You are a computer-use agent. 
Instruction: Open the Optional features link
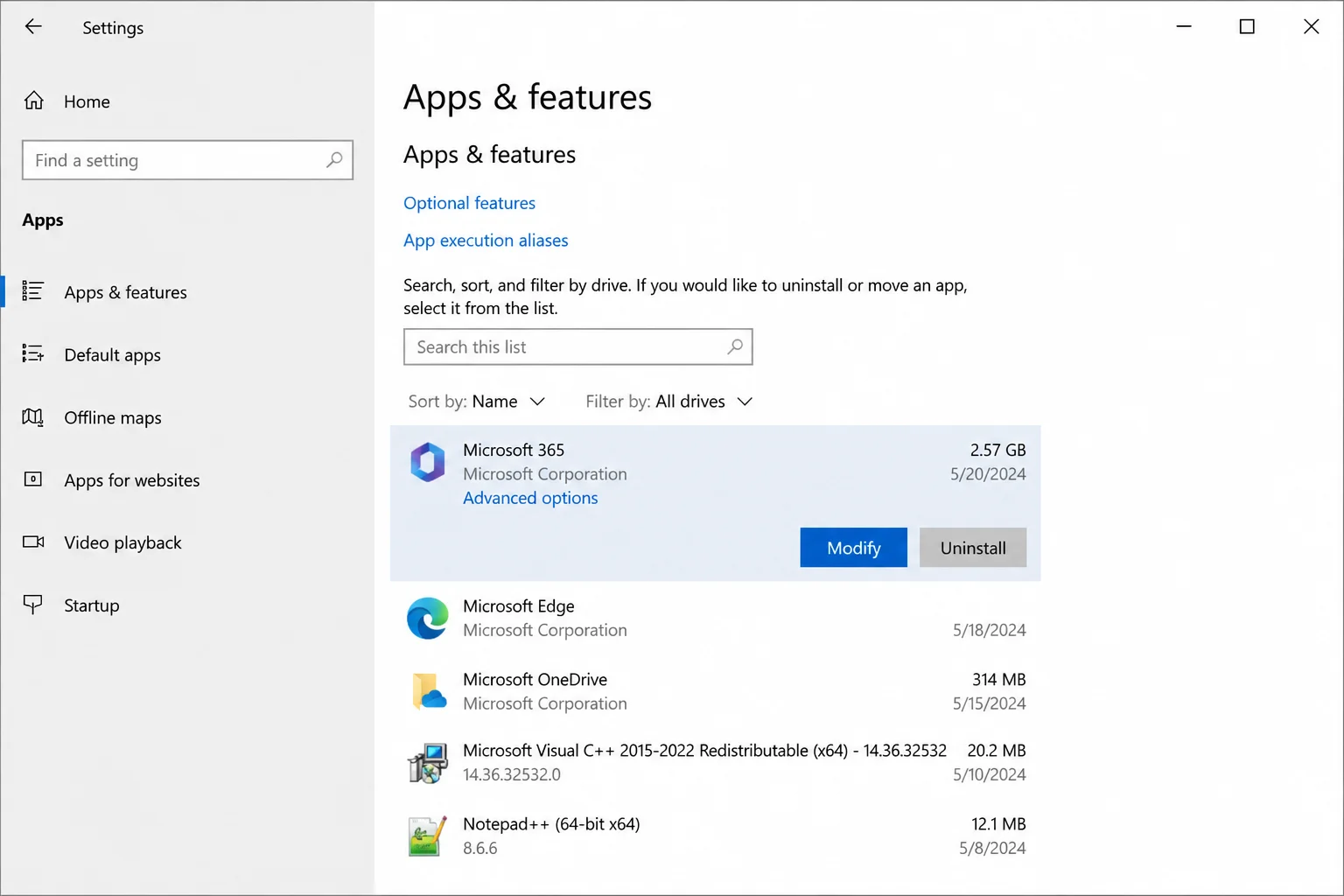click(469, 203)
